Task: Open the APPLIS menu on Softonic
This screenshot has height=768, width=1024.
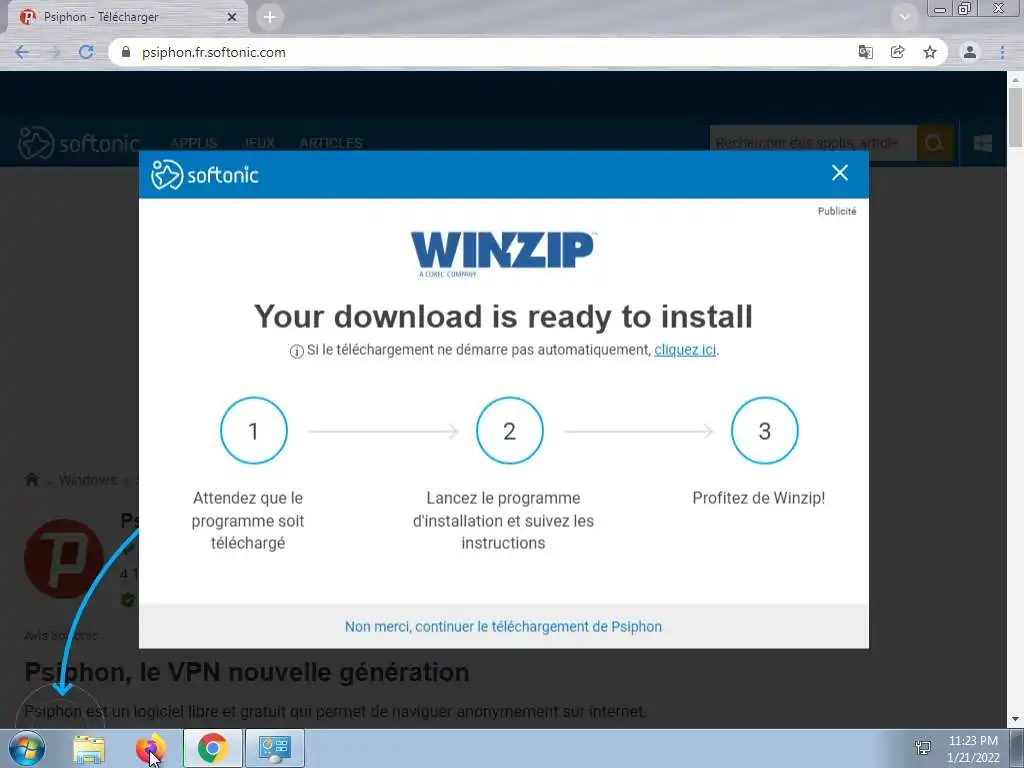Action: tap(194, 143)
